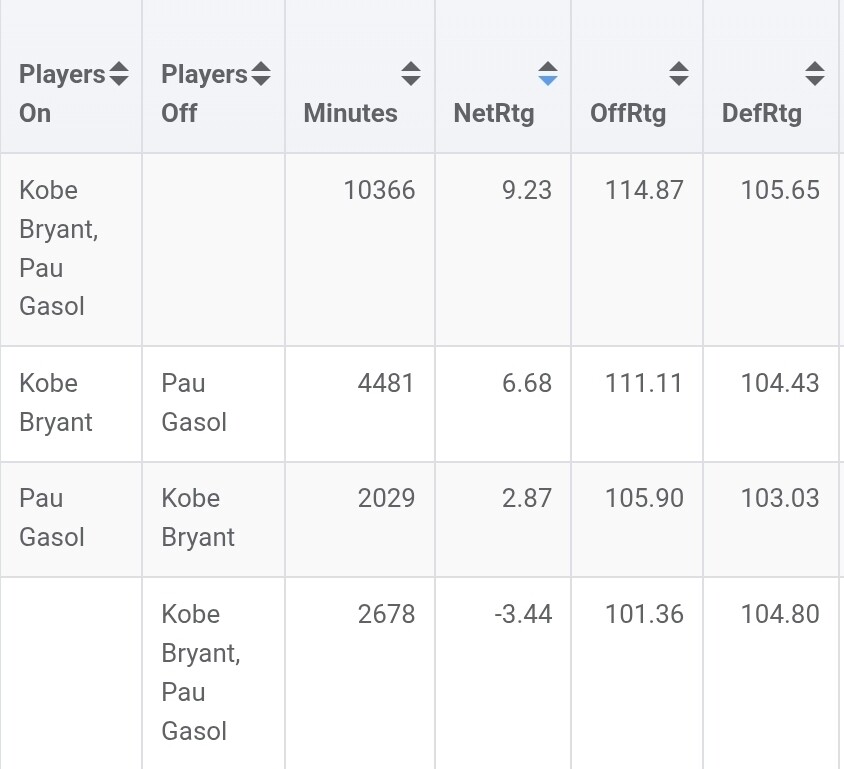844x769 pixels.
Task: Click the Minutes column sort arrows
Action: point(411,74)
